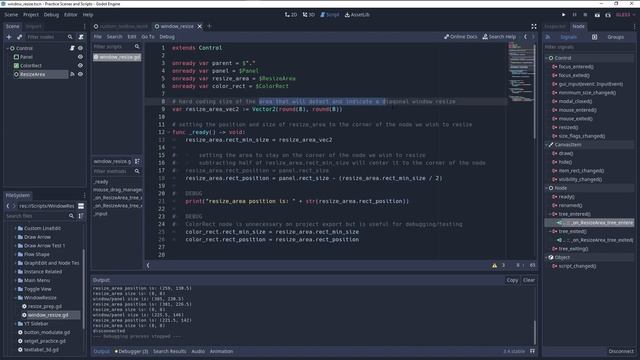Collapse the Control signals group
The width and height of the screenshot is (640, 360).
point(547,58)
